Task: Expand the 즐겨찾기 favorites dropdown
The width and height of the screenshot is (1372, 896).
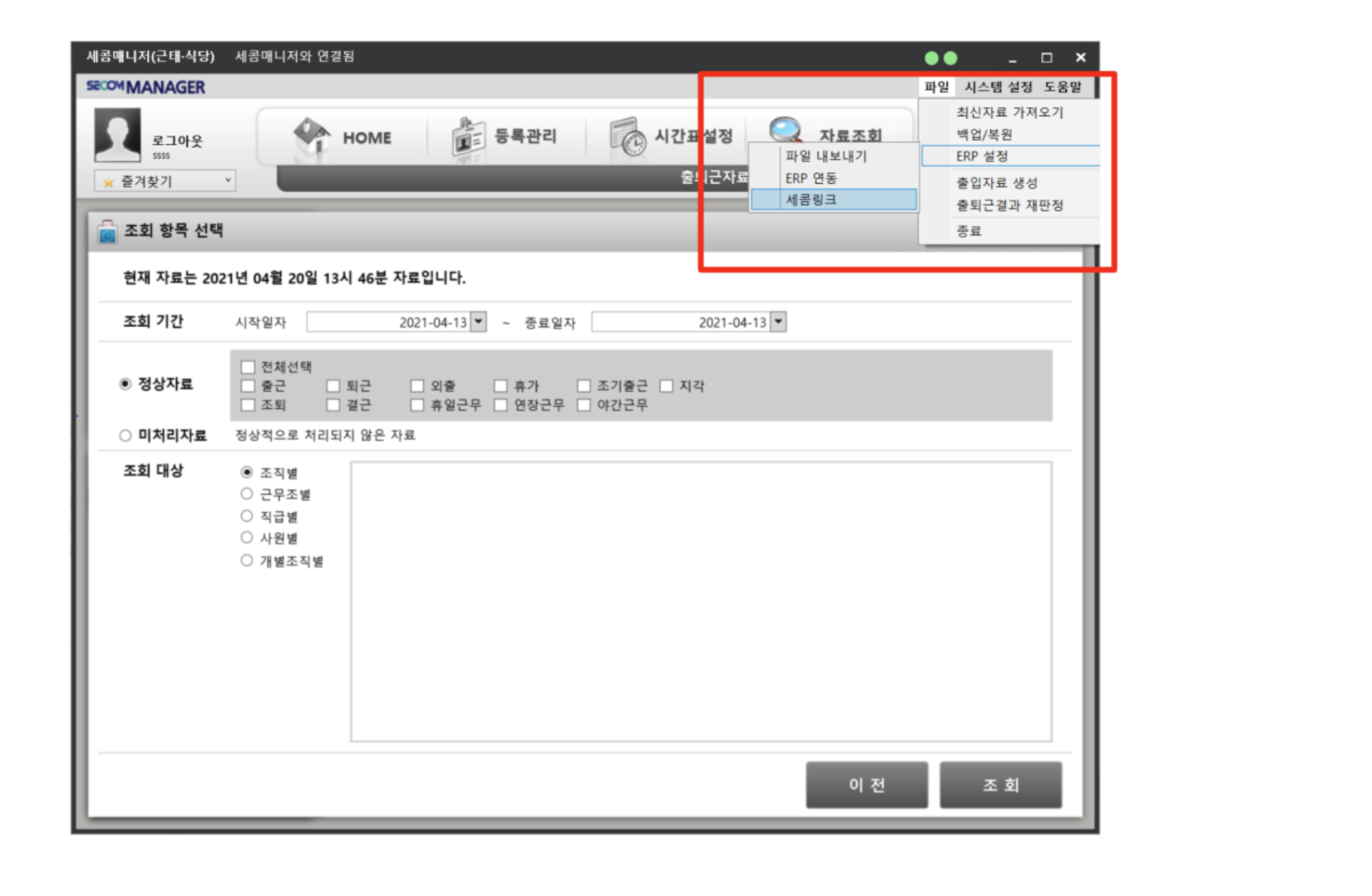Action: (x=228, y=180)
